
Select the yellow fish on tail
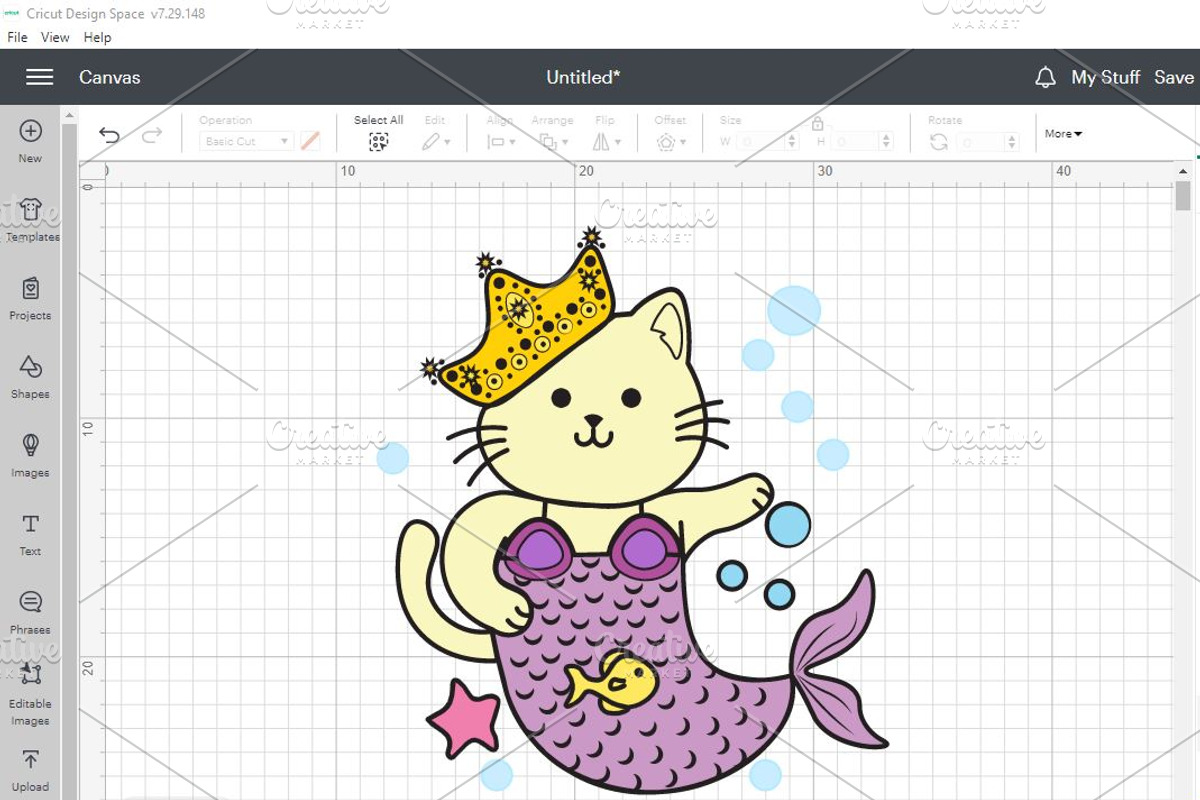611,681
